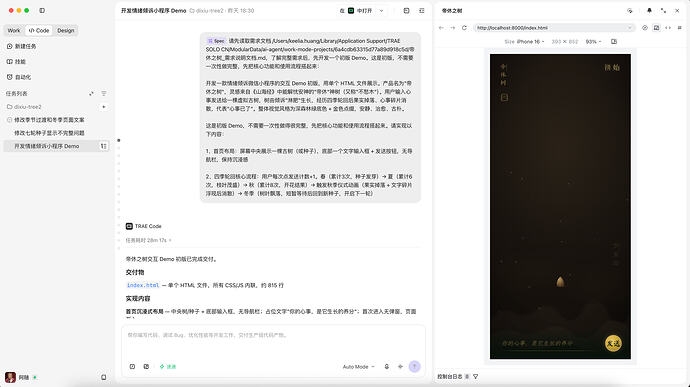The width and height of the screenshot is (690, 387).
Task: Click the device orientation icon beside 93%
Action: 614,41
